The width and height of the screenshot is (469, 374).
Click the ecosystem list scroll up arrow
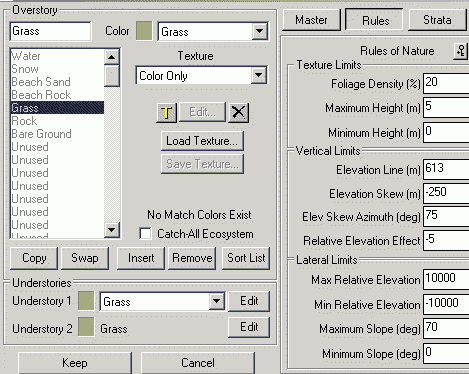[112, 57]
